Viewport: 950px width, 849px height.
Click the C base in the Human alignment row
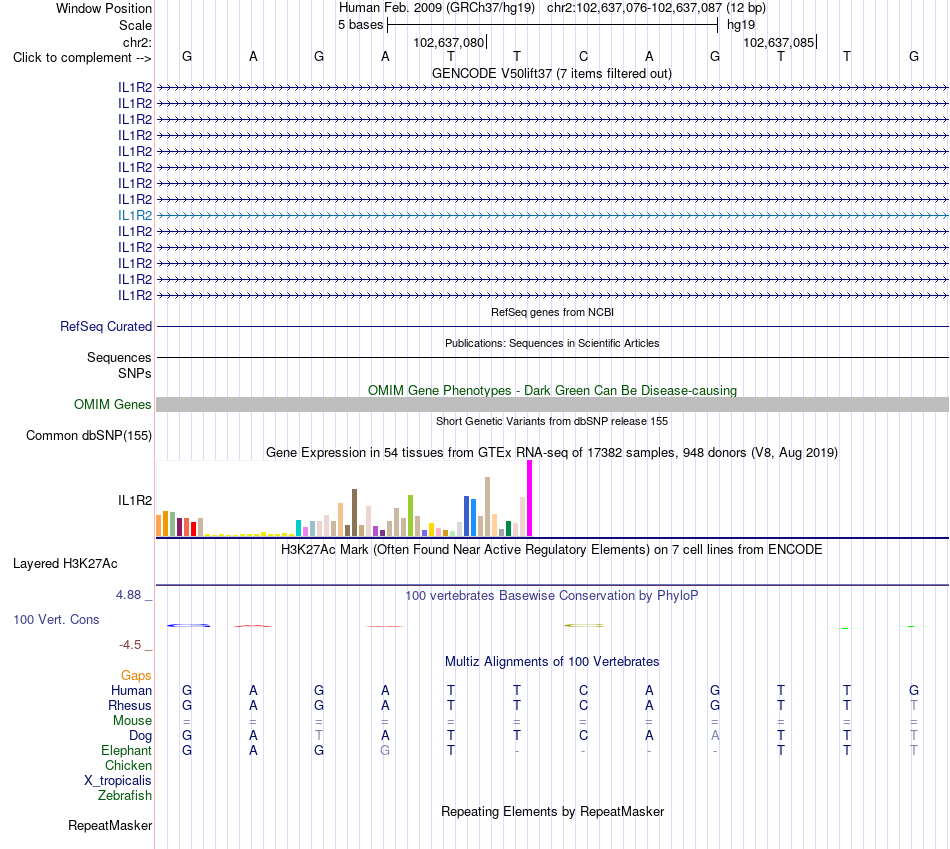coord(583,690)
